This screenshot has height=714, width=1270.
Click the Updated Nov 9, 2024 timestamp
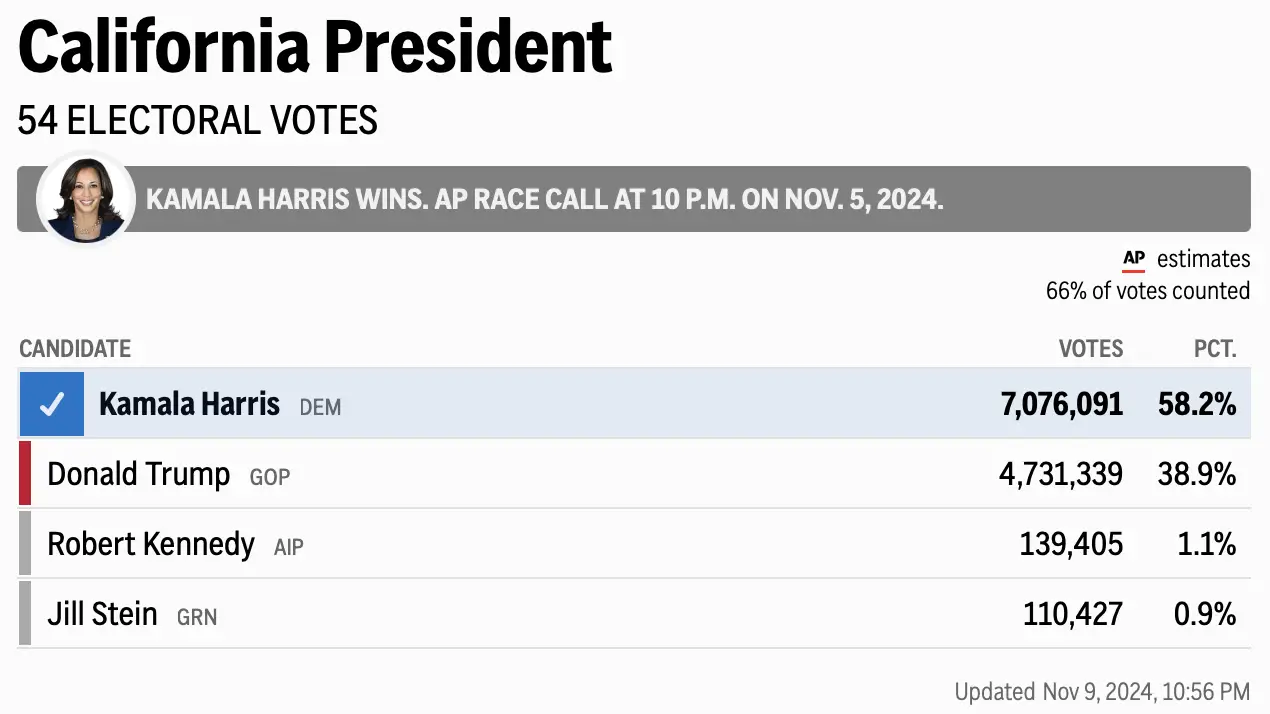(x=1101, y=691)
